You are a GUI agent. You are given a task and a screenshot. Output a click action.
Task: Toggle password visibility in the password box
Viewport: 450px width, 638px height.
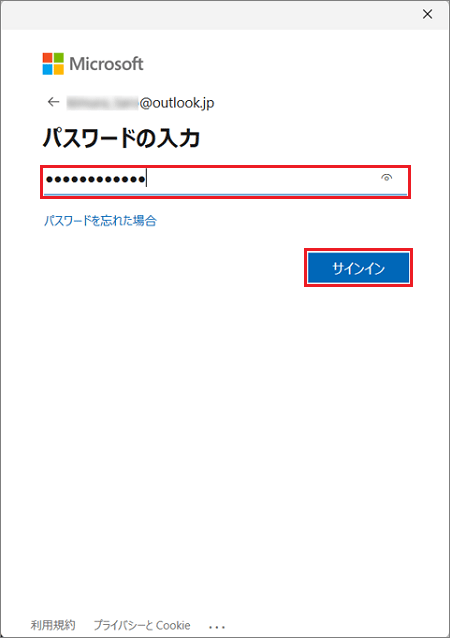(387, 177)
